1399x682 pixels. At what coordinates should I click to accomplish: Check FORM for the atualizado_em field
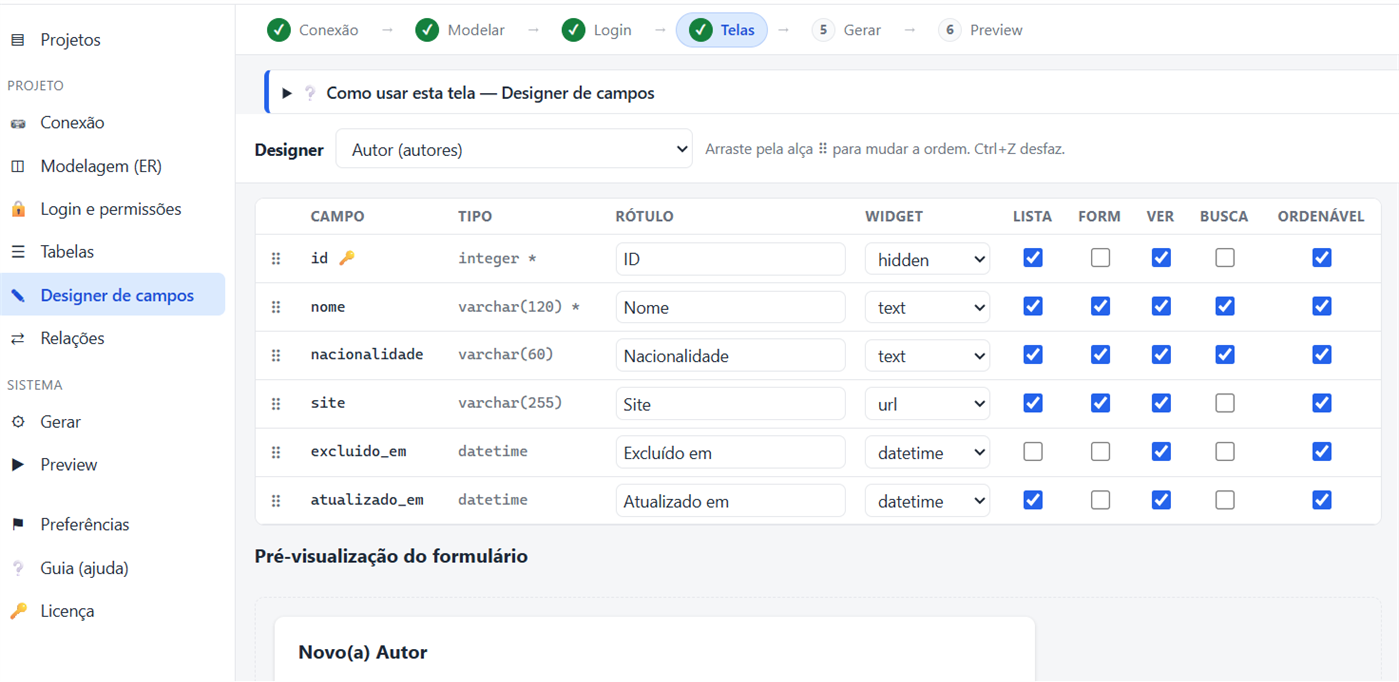point(1100,499)
